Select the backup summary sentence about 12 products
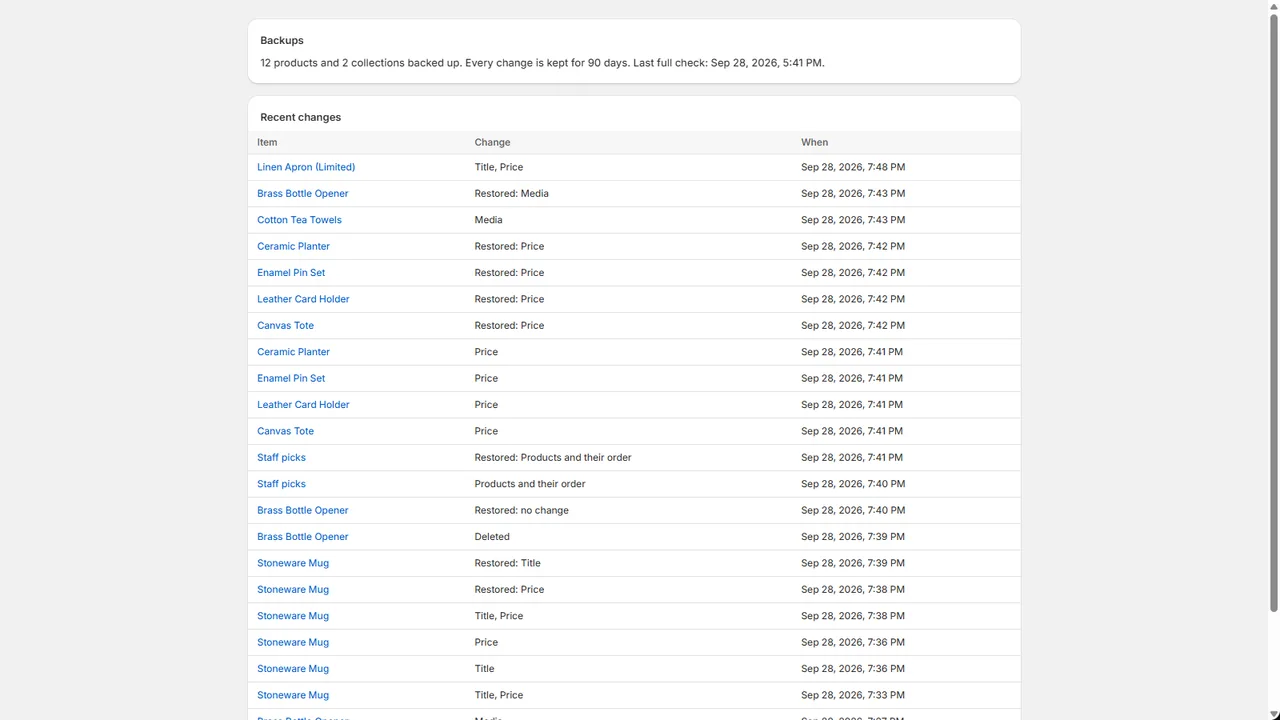Screen dimensions: 1280x720 click(x=542, y=63)
